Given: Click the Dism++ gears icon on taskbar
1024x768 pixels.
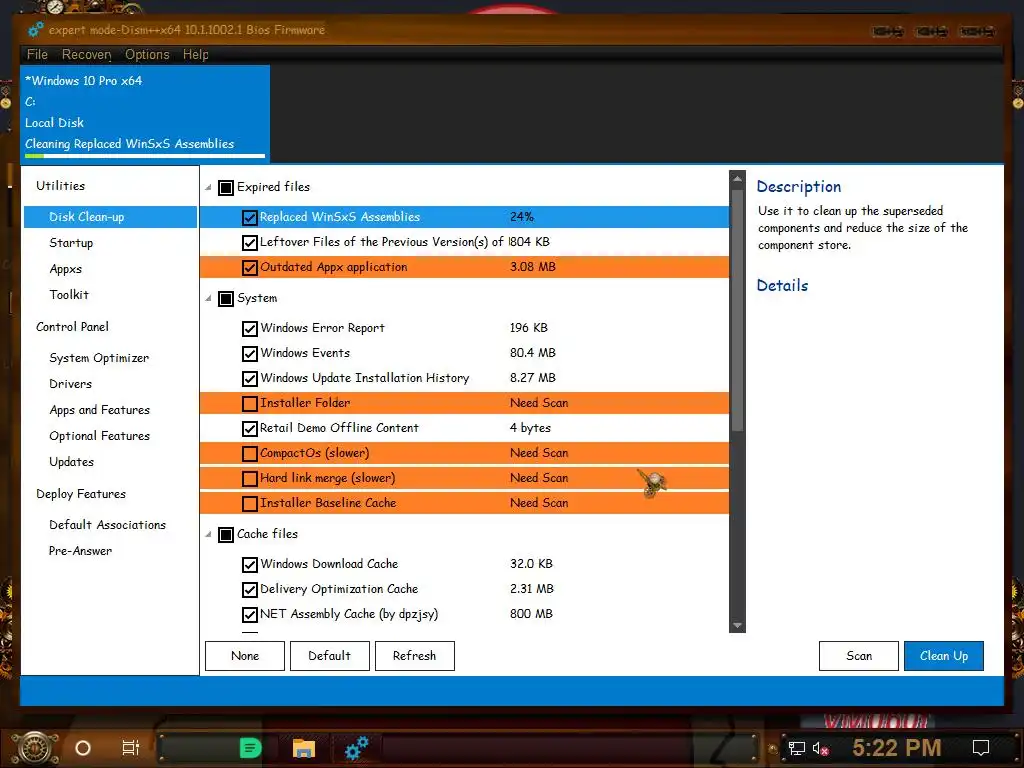Looking at the screenshot, I should click(x=357, y=748).
